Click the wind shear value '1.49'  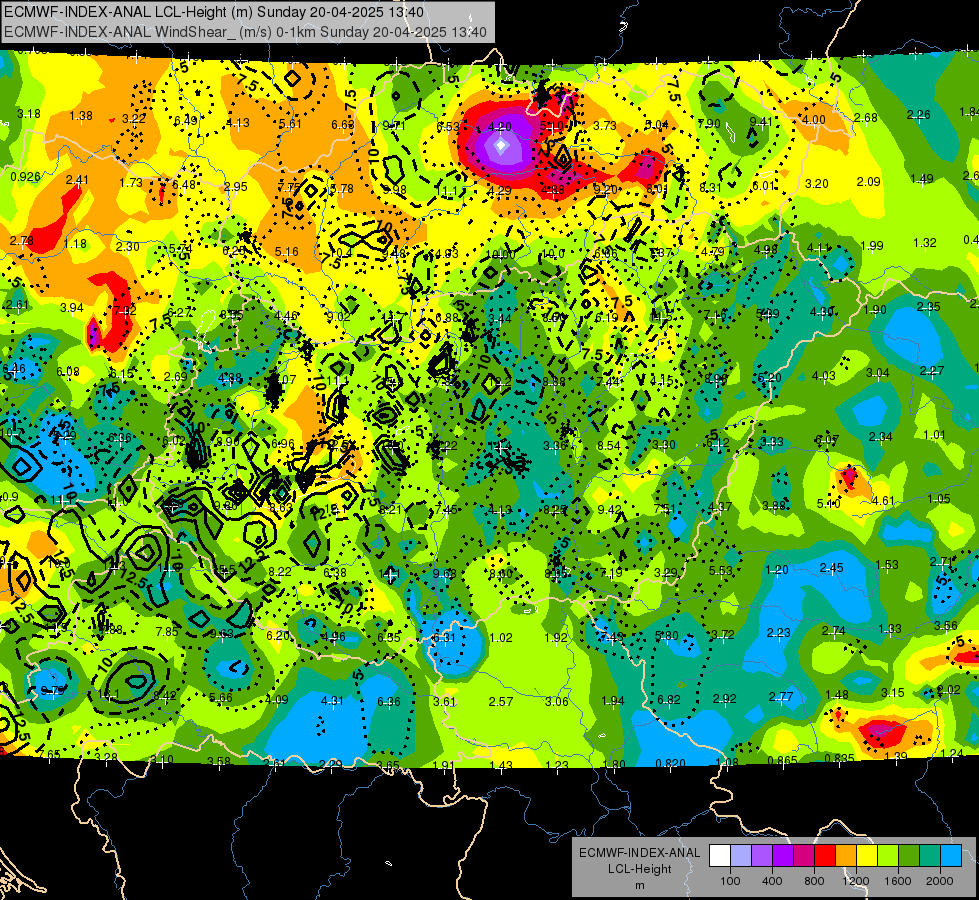tap(922, 179)
